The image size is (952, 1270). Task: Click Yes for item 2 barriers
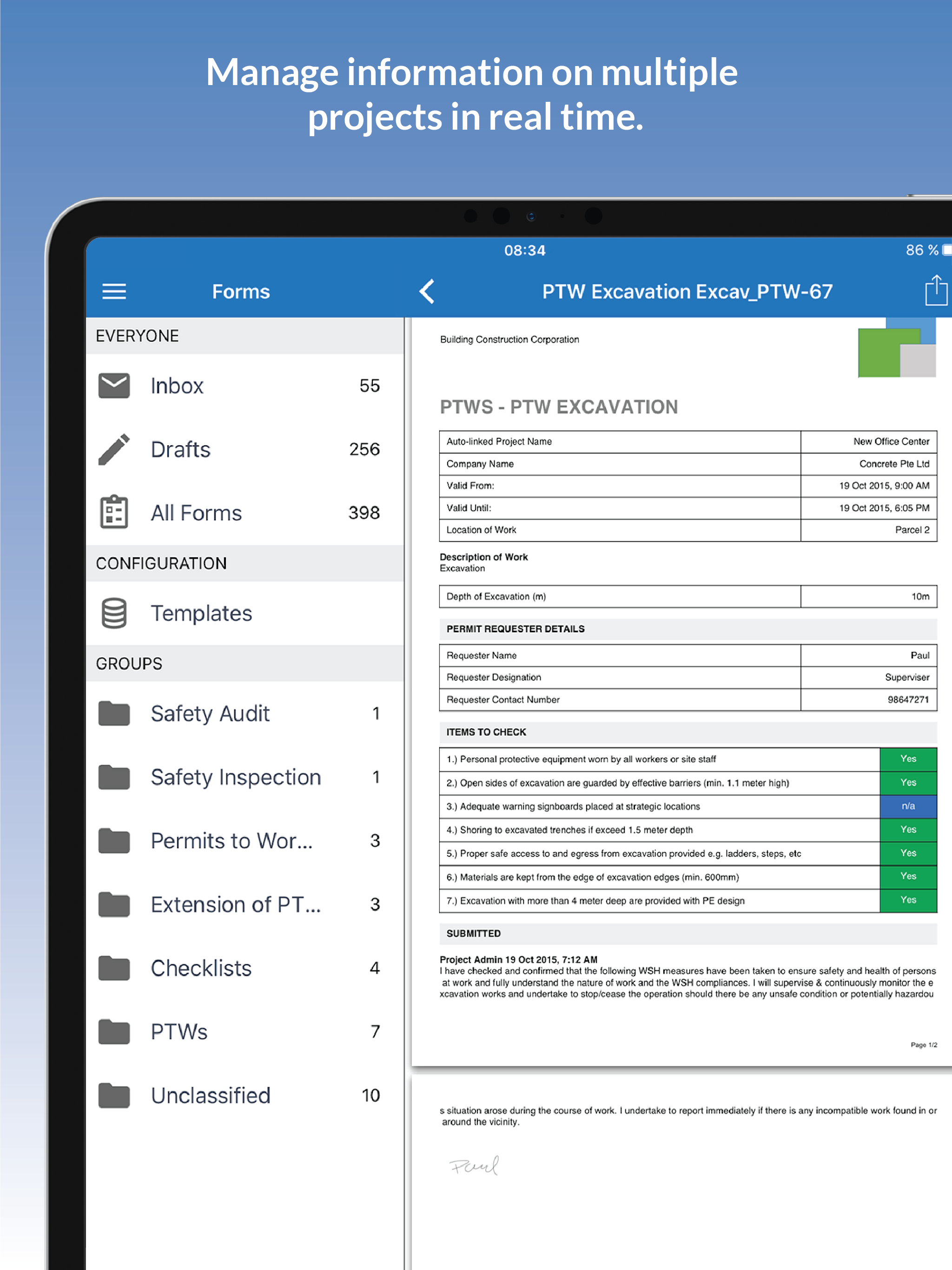[908, 782]
